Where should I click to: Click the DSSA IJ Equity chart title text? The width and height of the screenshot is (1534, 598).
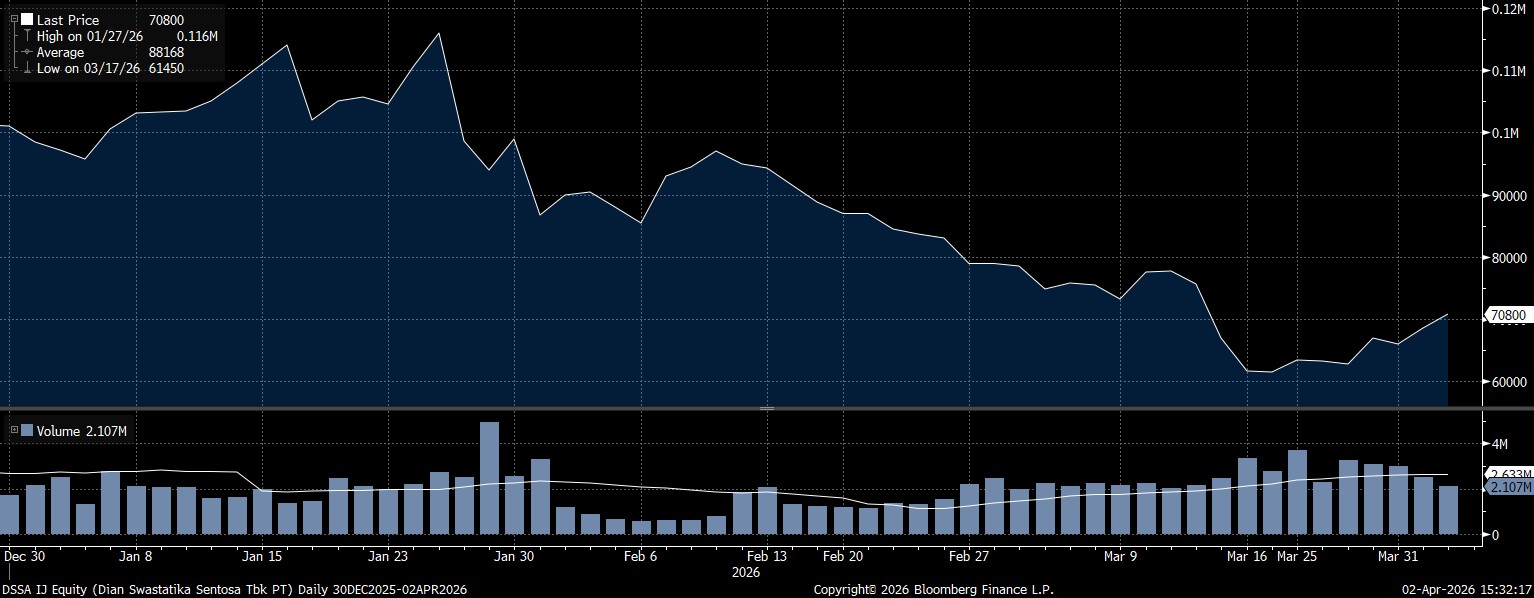(235, 590)
